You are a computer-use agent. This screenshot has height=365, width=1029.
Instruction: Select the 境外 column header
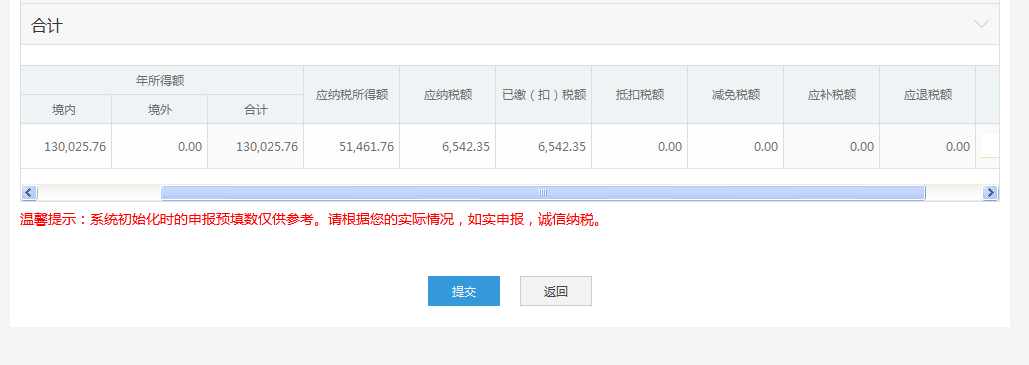(159, 110)
